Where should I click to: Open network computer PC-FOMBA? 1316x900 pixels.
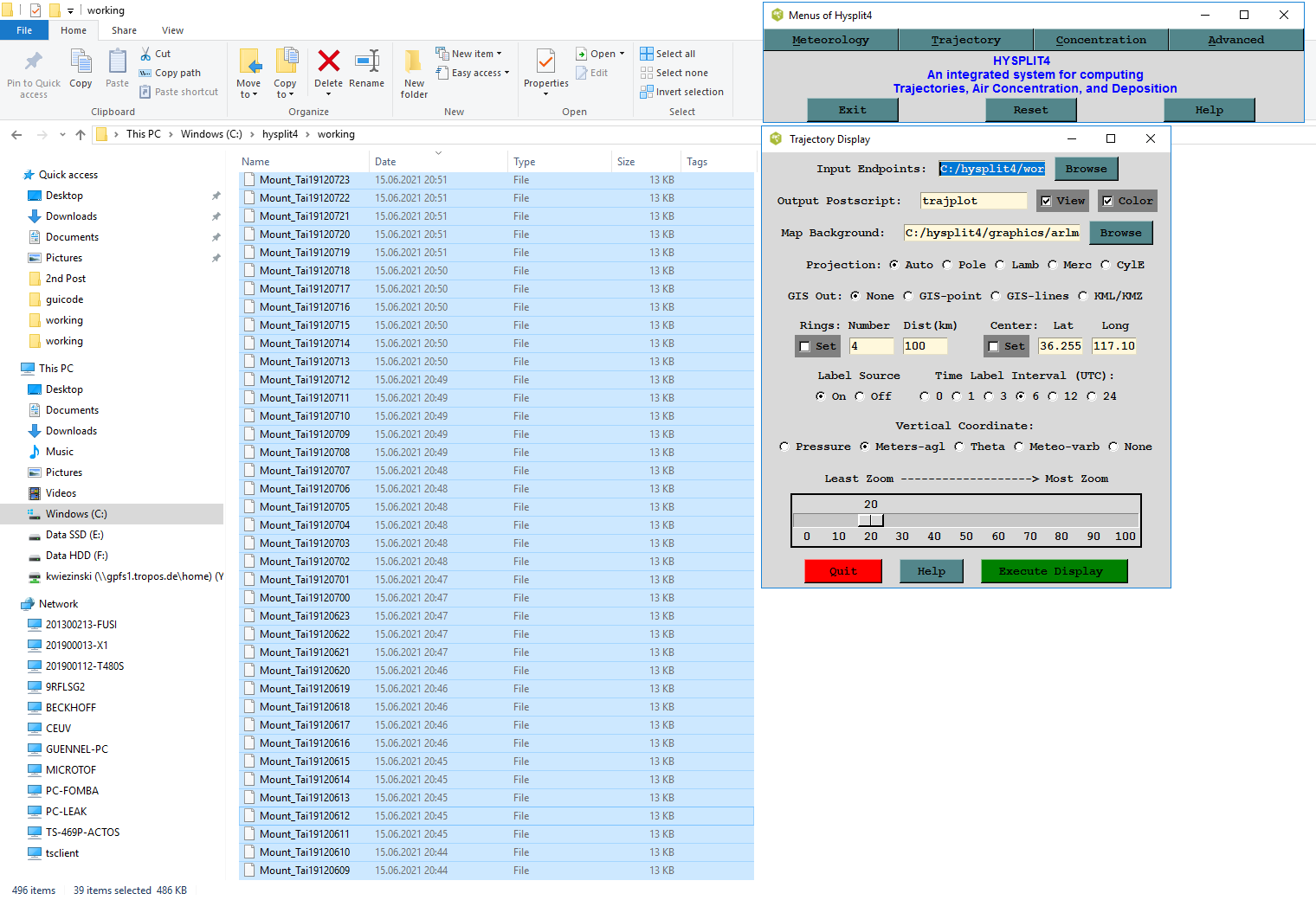[72, 791]
